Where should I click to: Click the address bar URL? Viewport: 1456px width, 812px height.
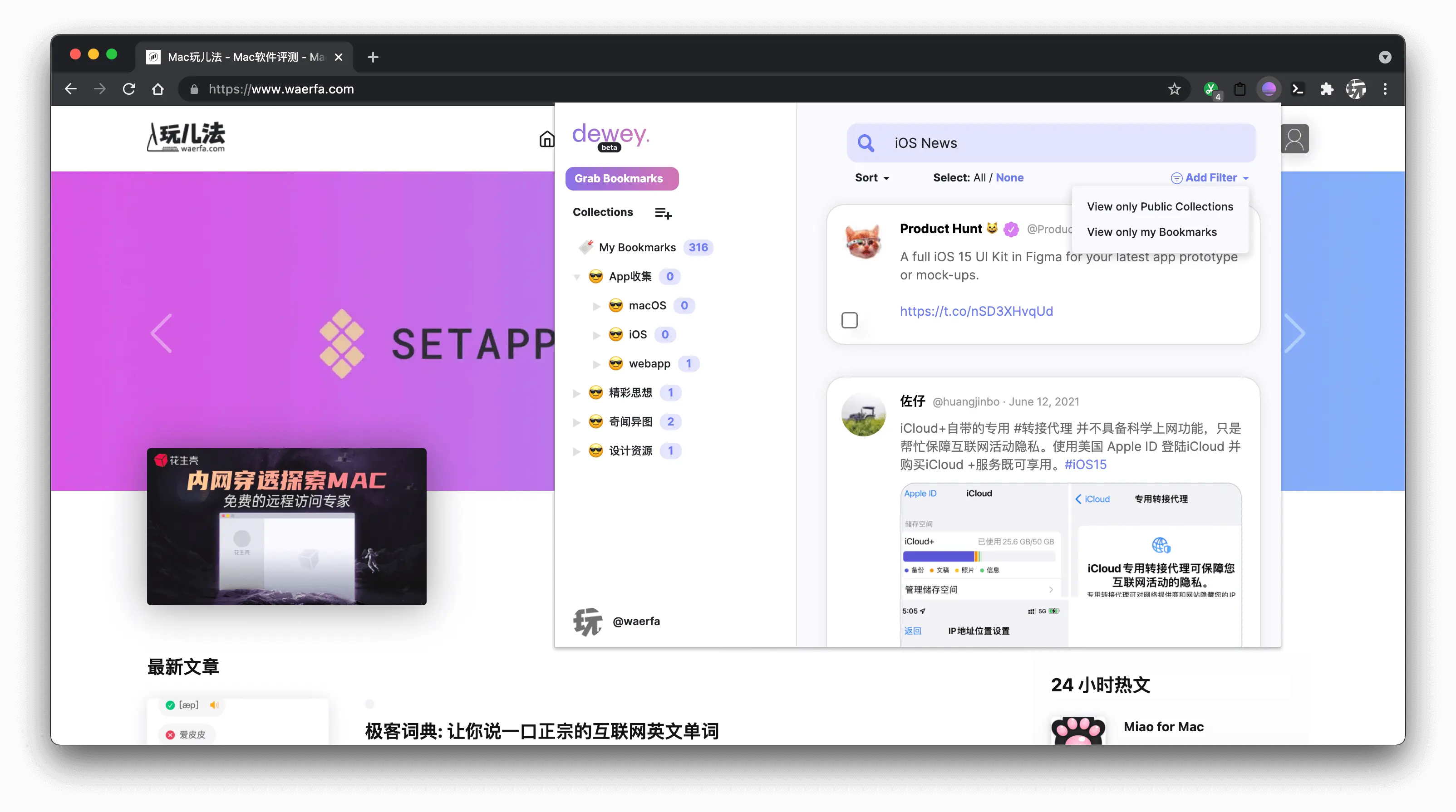[x=281, y=89]
